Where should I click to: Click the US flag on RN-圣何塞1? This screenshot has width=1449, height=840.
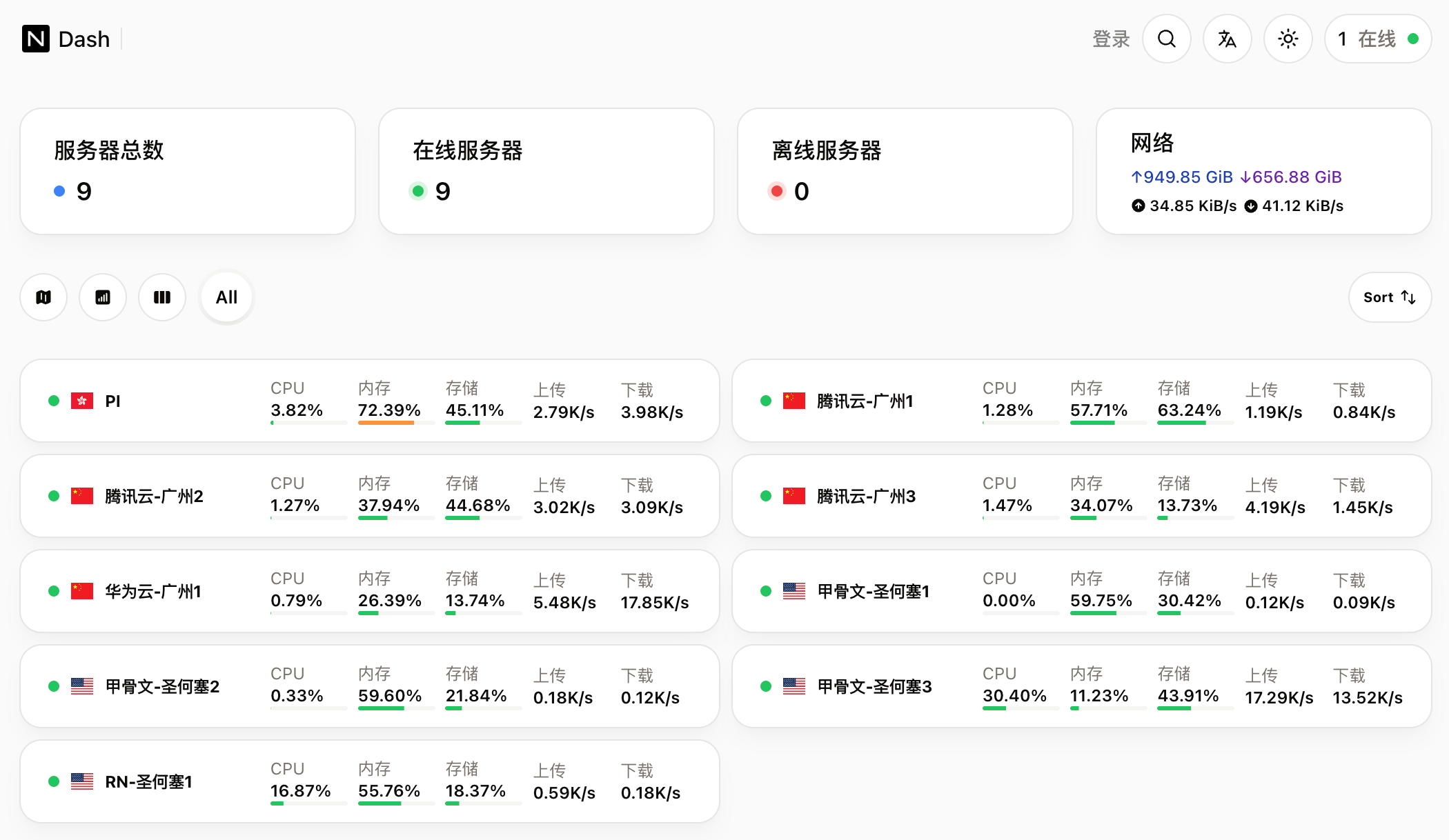pos(82,781)
